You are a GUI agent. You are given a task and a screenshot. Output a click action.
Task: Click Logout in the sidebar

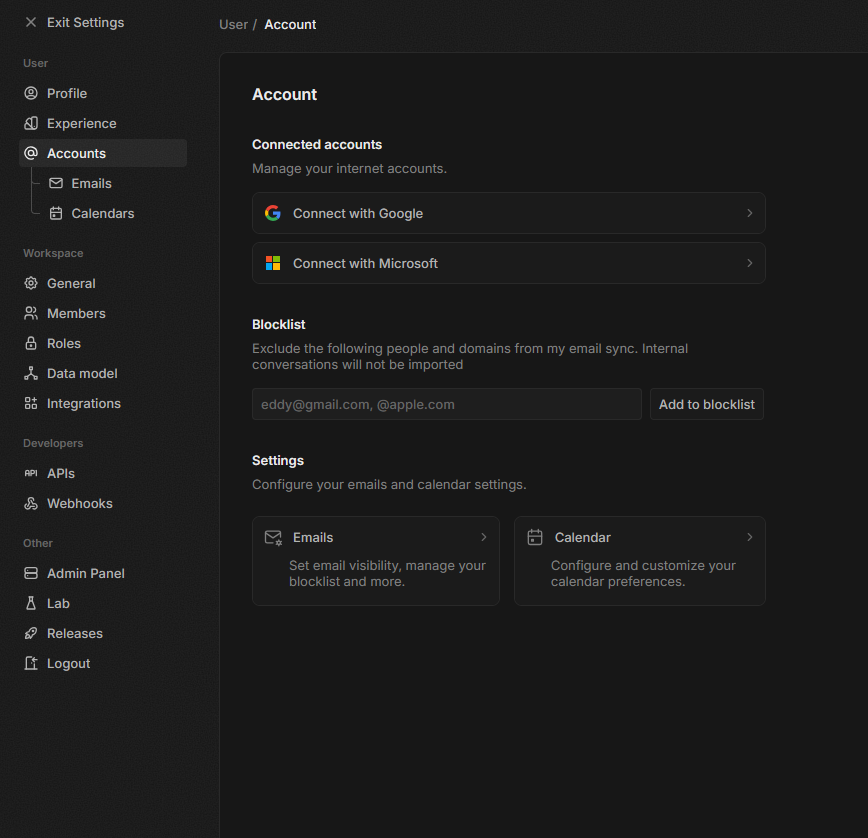[x=103, y=663]
